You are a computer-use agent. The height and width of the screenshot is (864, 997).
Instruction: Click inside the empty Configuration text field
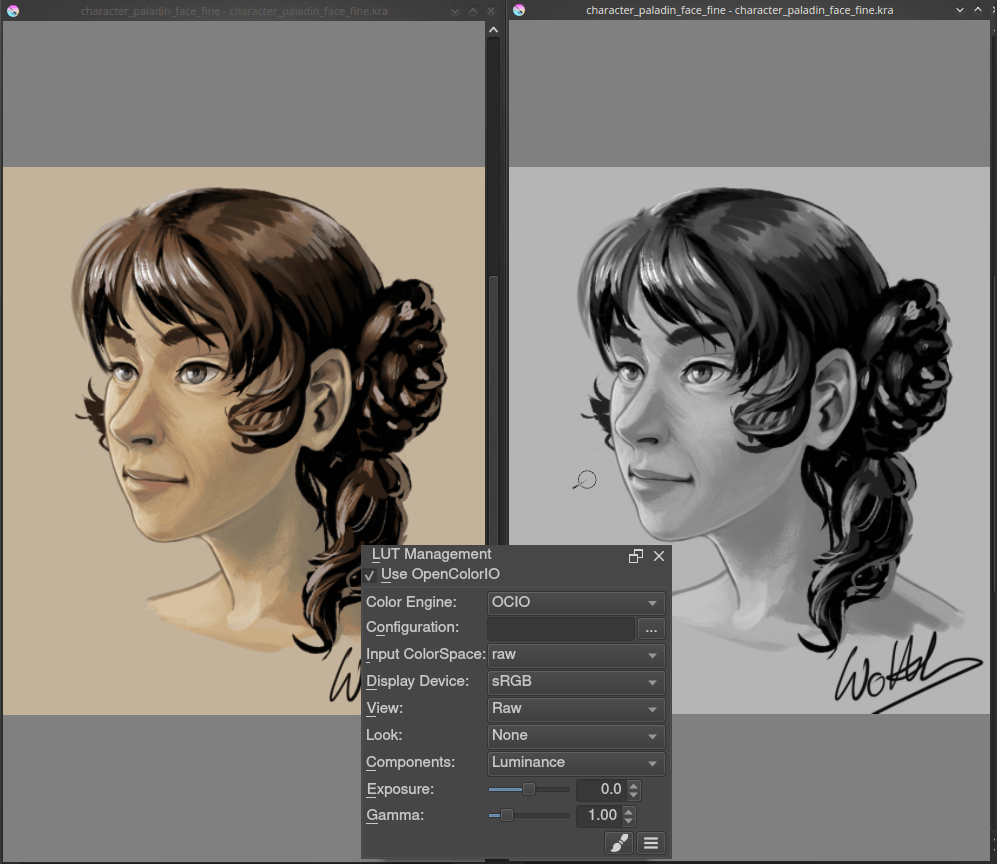(x=560, y=628)
